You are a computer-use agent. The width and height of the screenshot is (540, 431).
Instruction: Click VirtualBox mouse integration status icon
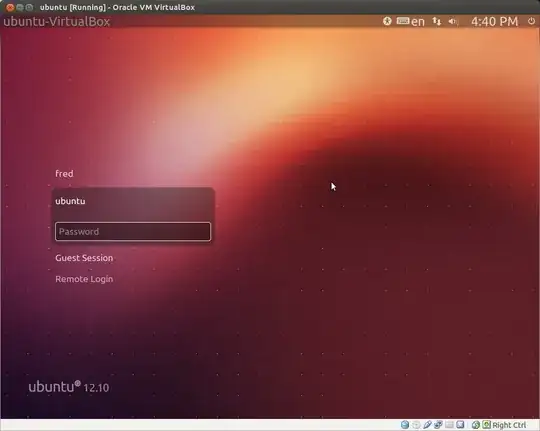point(476,425)
